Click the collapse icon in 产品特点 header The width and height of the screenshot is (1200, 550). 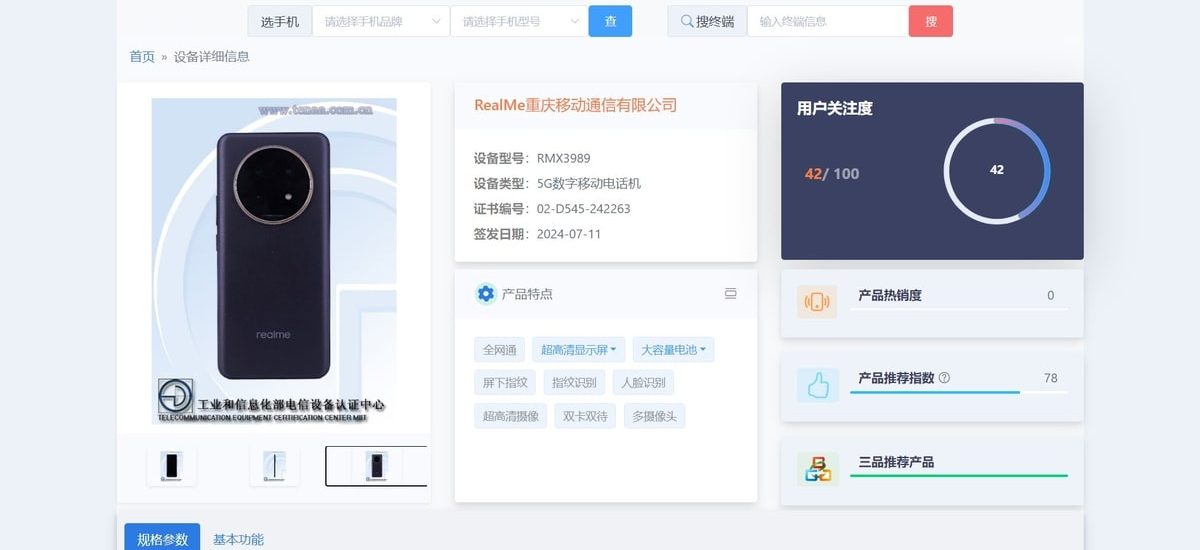[x=730, y=294]
